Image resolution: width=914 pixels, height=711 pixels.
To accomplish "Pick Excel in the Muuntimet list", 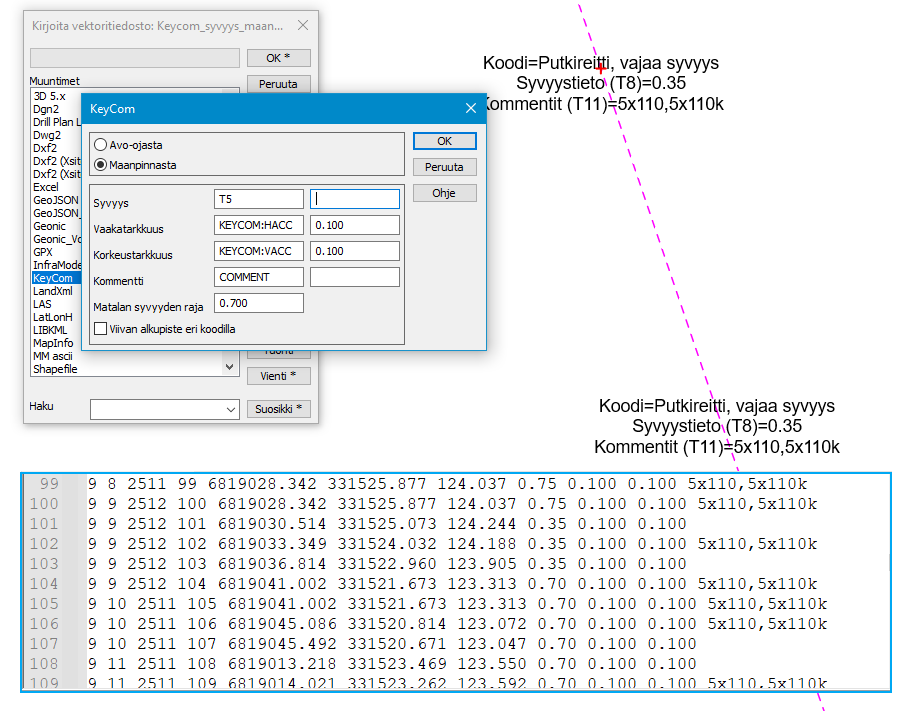I will point(46,187).
